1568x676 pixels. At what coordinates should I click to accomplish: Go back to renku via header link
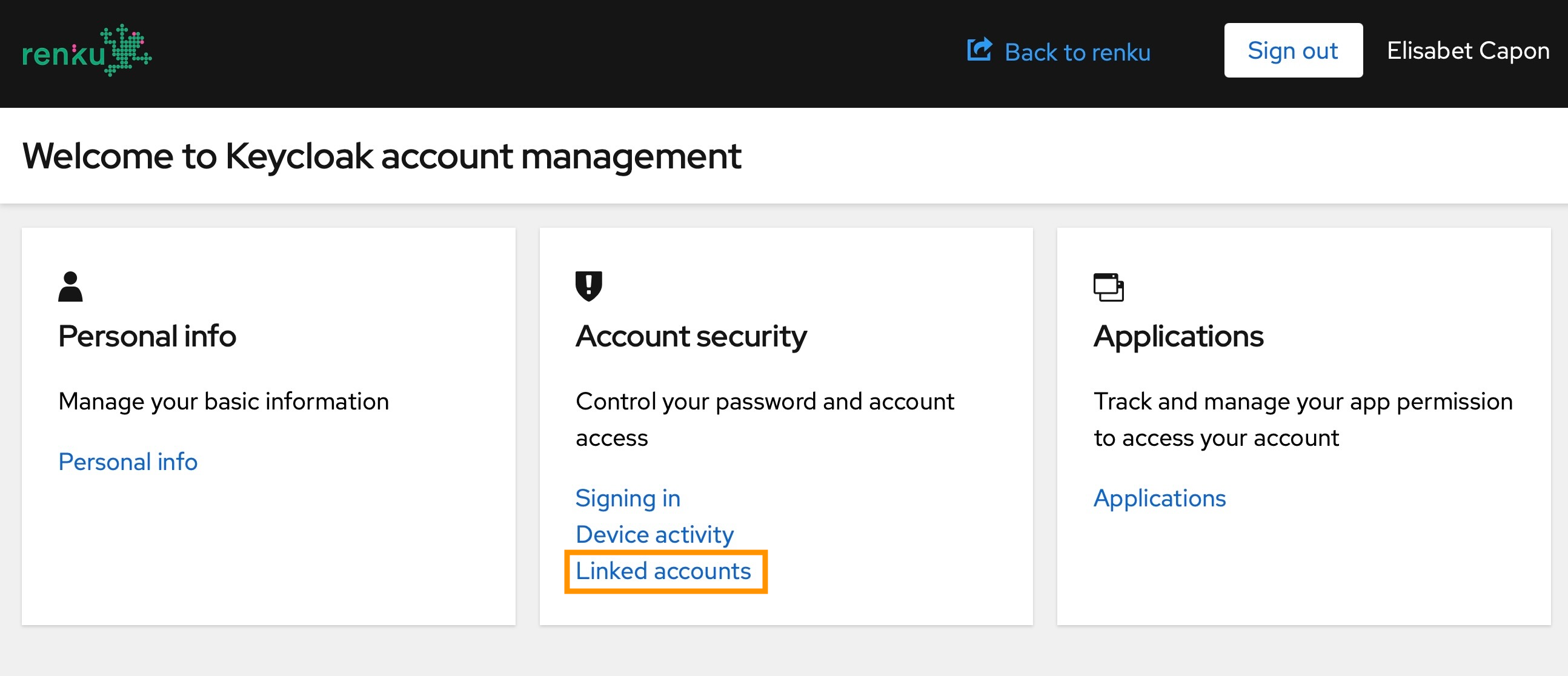1077,51
